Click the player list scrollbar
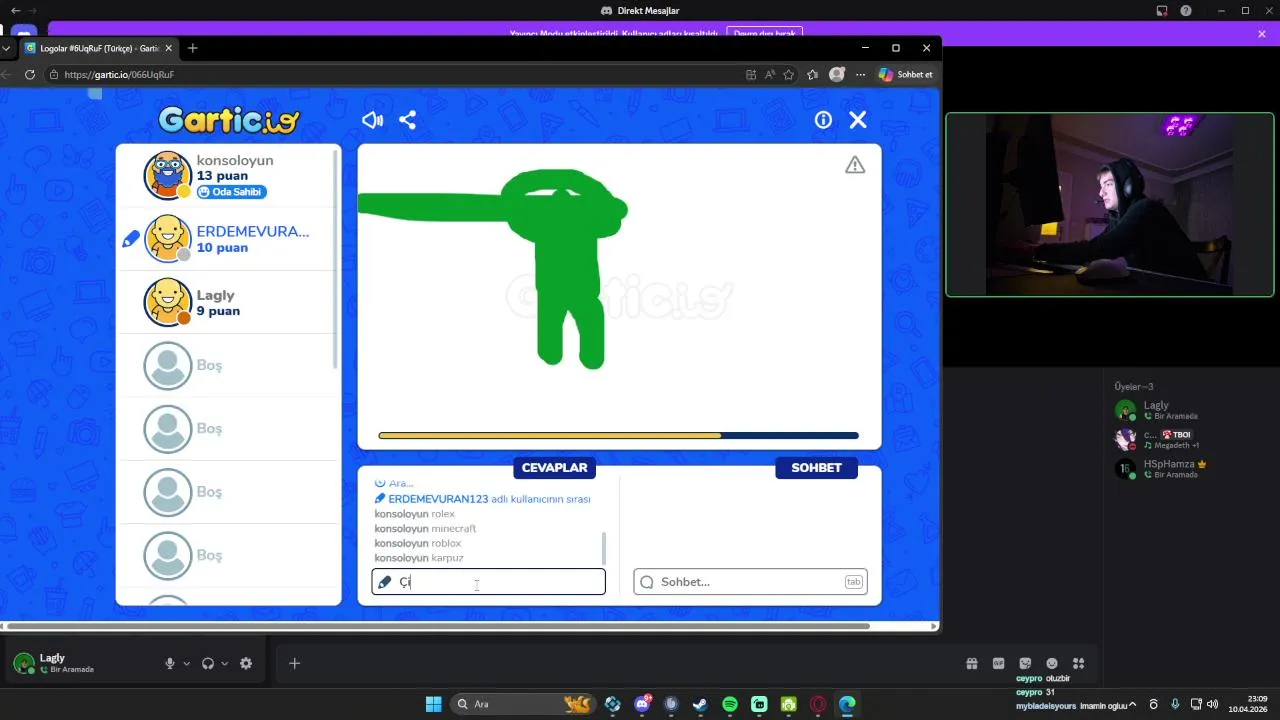1280x720 pixels. click(336, 260)
